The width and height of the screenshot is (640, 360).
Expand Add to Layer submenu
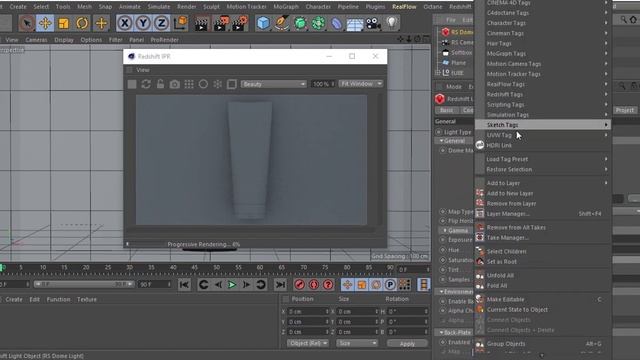point(542,183)
